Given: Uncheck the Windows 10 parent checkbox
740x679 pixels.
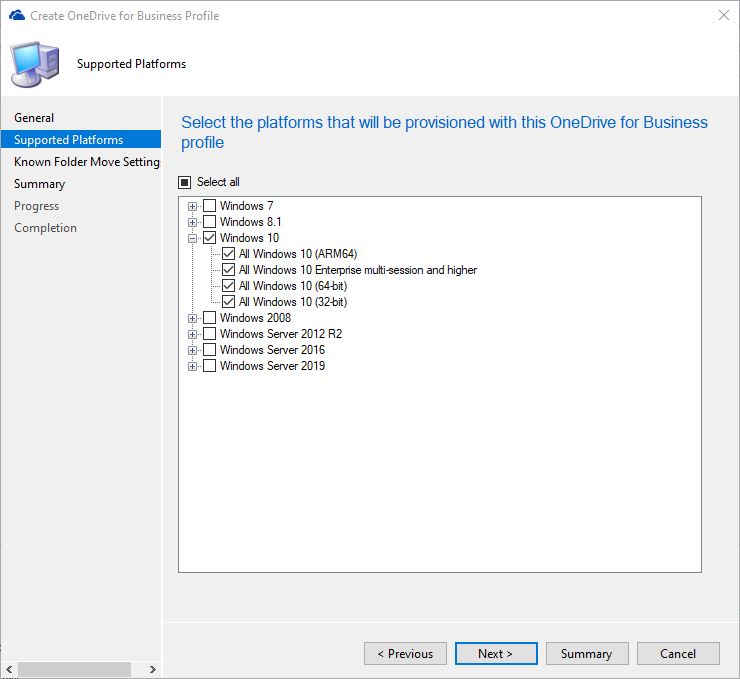Looking at the screenshot, I should (x=210, y=238).
